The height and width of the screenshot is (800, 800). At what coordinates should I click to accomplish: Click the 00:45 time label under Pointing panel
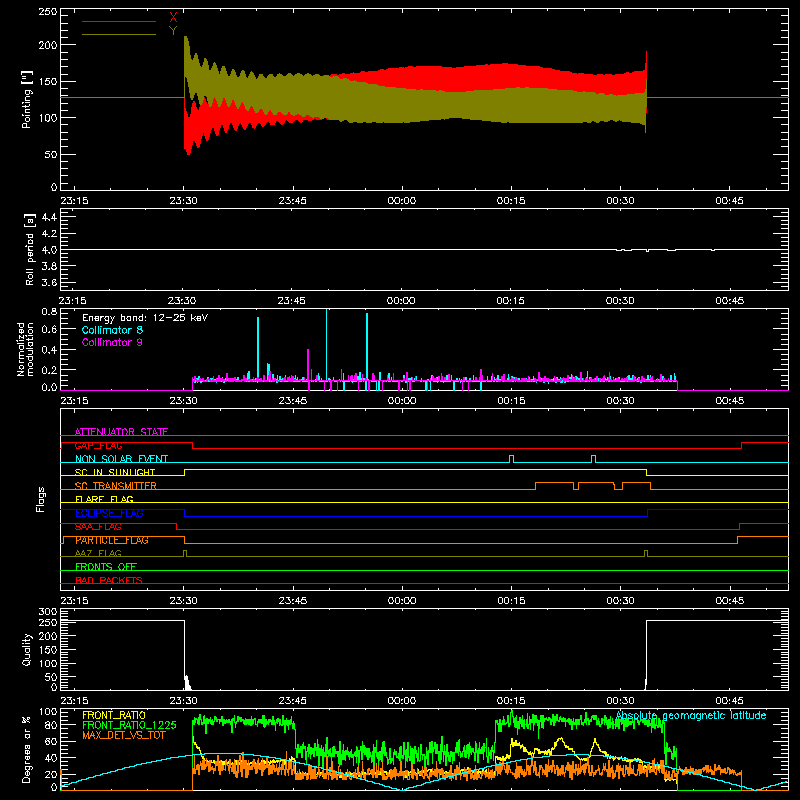click(729, 201)
